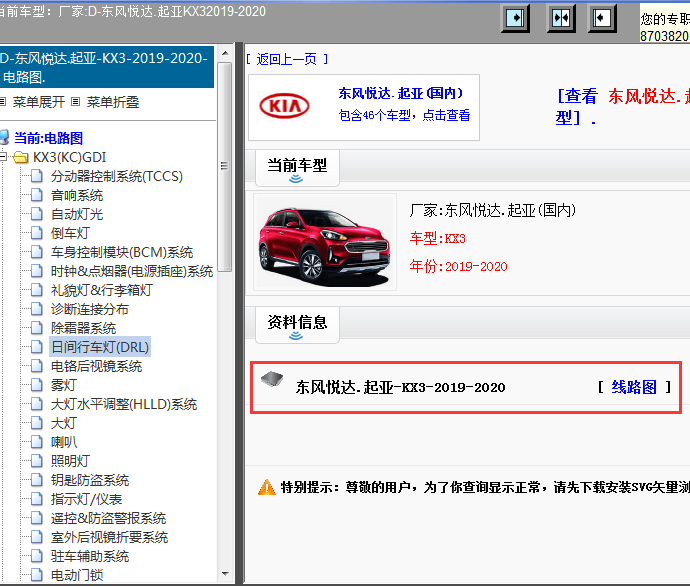
Task: Click the KIA logo
Action: (284, 106)
